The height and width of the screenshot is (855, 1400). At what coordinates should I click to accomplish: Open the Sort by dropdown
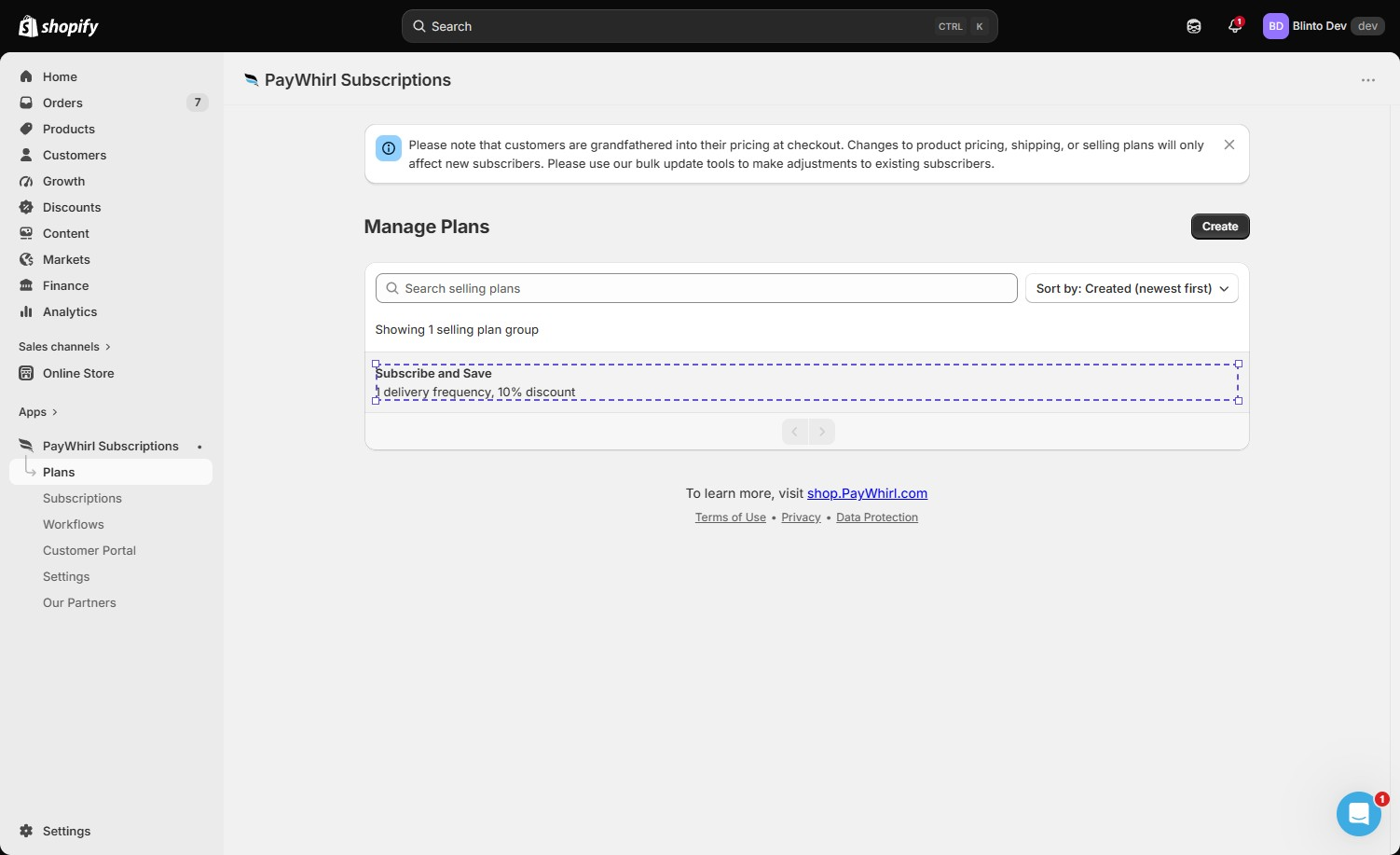point(1132,288)
